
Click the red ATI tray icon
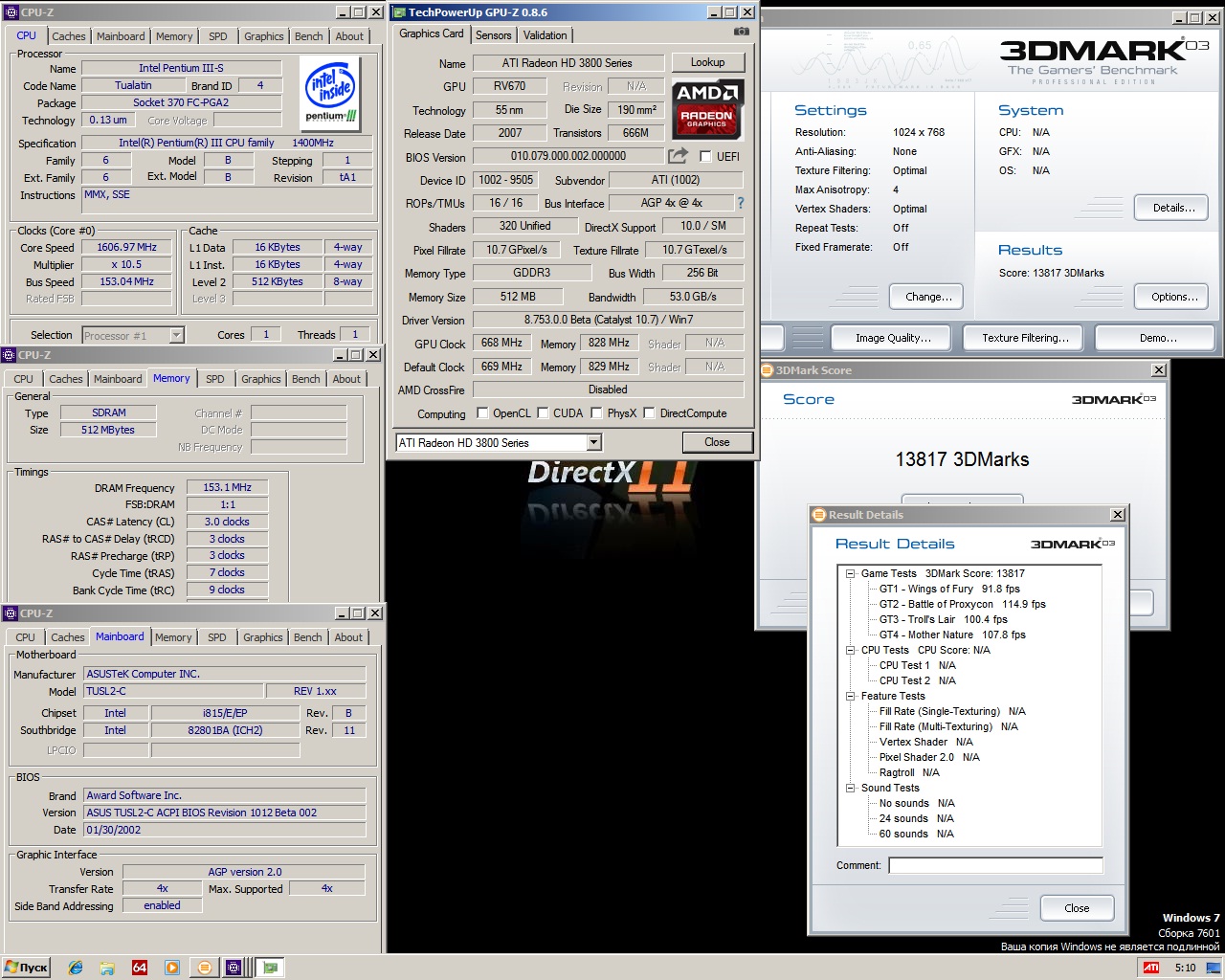click(x=1151, y=968)
